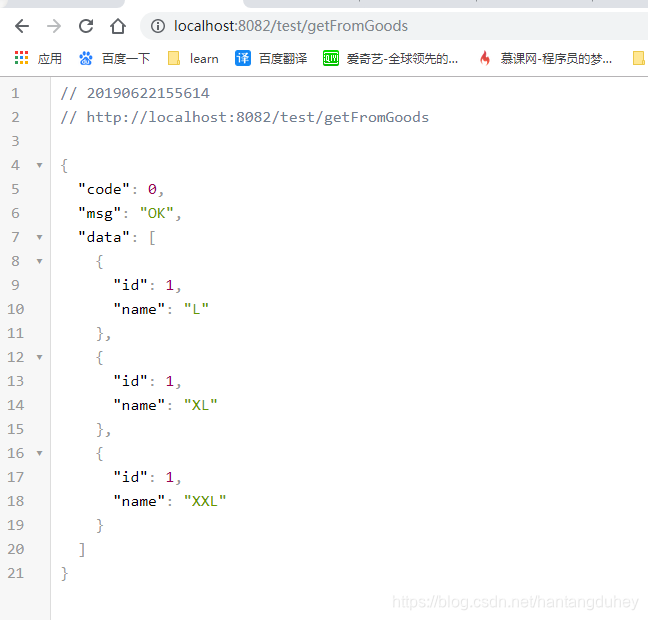Click the "id" key on line 13

(x=131, y=381)
